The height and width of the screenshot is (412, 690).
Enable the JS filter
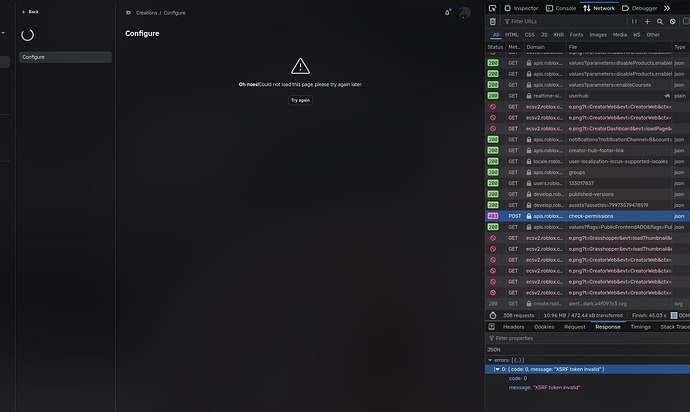[x=543, y=34]
